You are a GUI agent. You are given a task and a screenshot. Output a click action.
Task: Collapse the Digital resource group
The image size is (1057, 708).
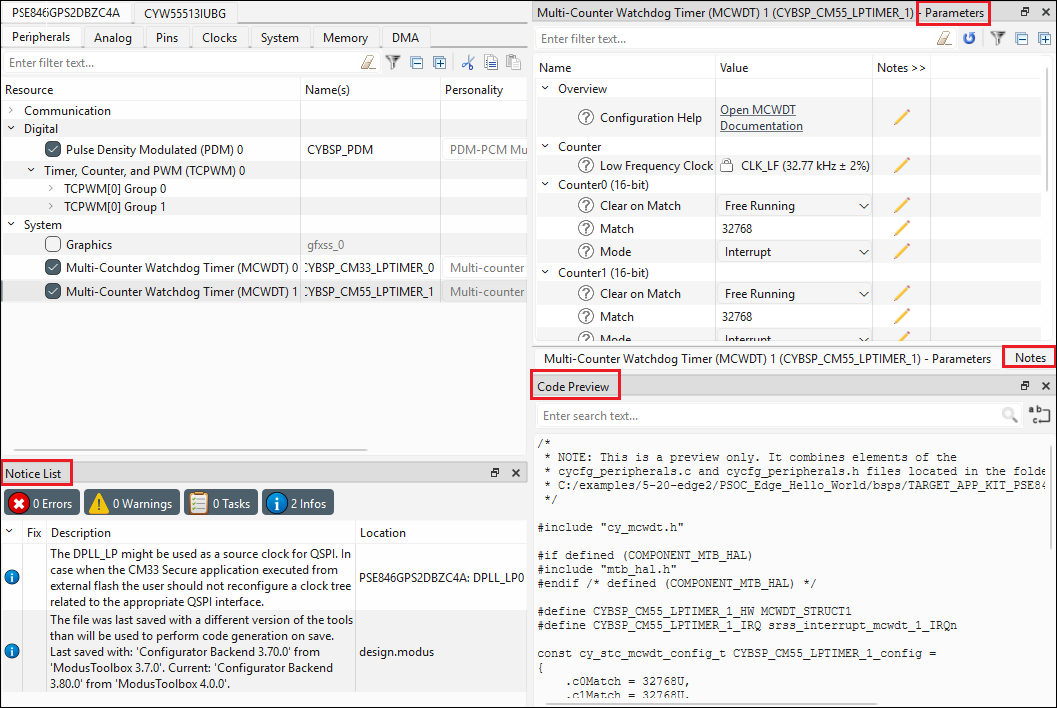11,128
